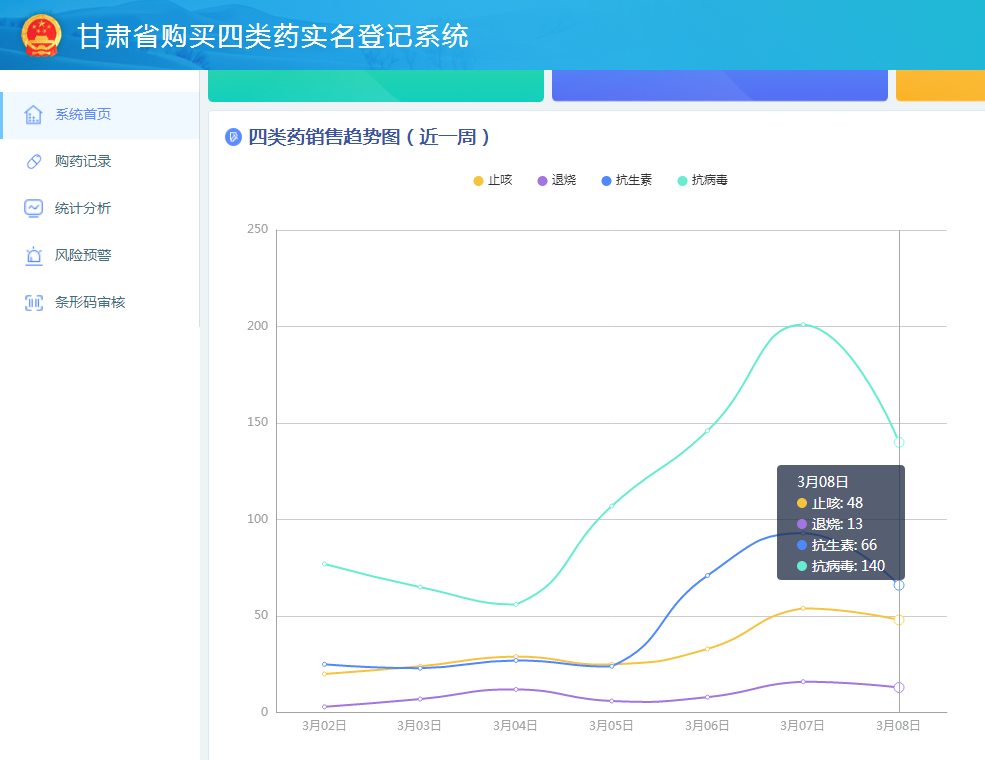Toggle the 抗病毒 legend item
This screenshot has height=760, width=985.
702,181
